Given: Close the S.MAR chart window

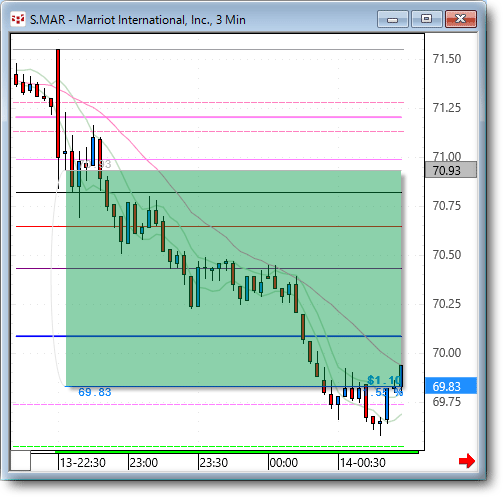Looking at the screenshot, I should (x=461, y=19).
